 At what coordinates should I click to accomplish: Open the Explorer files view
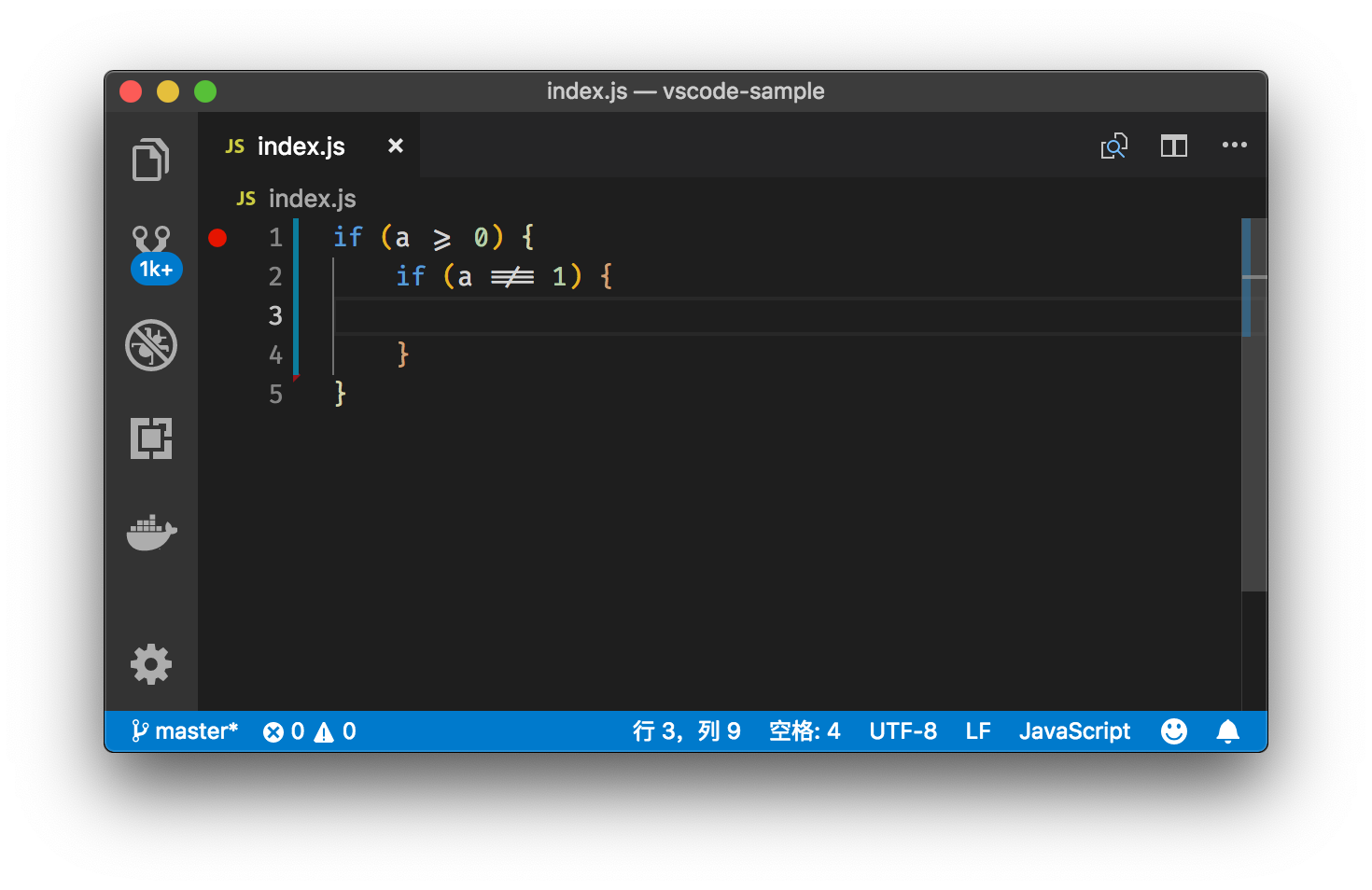point(151,160)
